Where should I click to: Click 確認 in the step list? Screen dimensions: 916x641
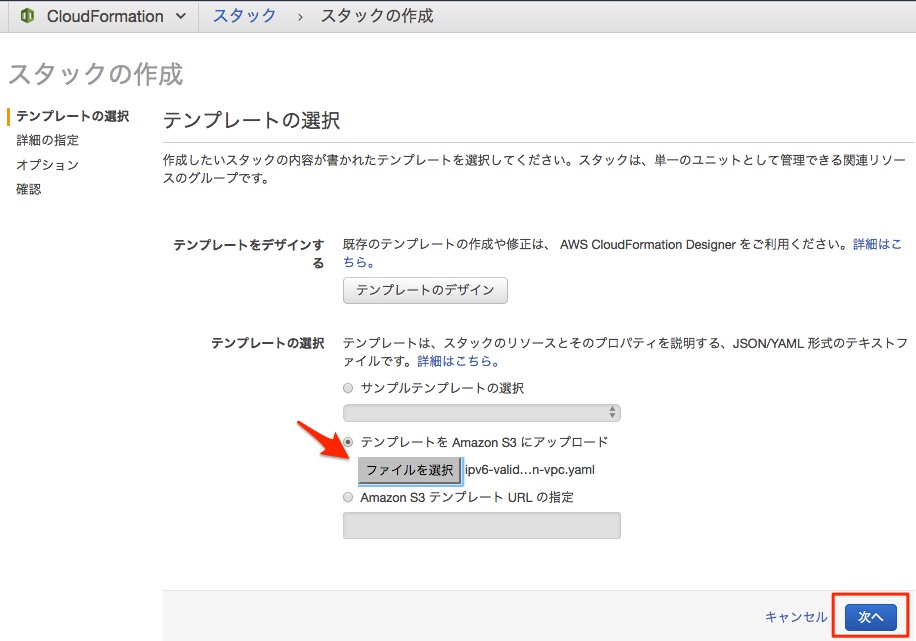click(x=28, y=189)
